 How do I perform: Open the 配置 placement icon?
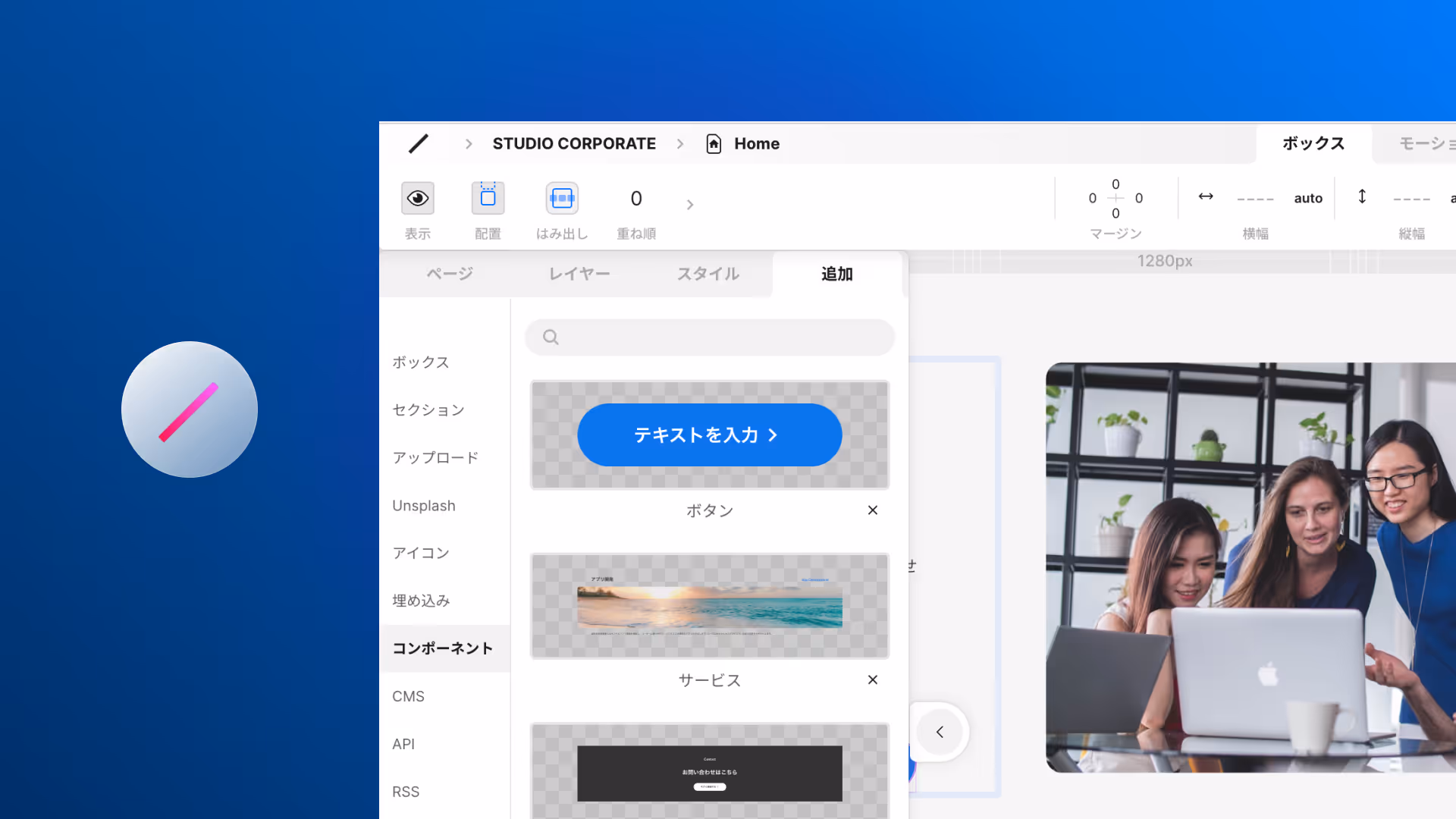pyautogui.click(x=488, y=198)
